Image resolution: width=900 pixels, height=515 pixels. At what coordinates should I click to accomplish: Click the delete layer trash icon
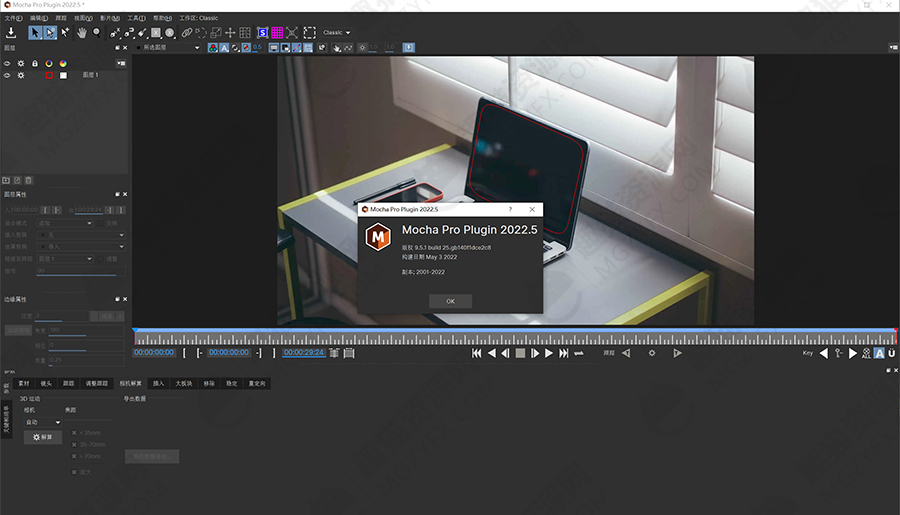point(29,180)
